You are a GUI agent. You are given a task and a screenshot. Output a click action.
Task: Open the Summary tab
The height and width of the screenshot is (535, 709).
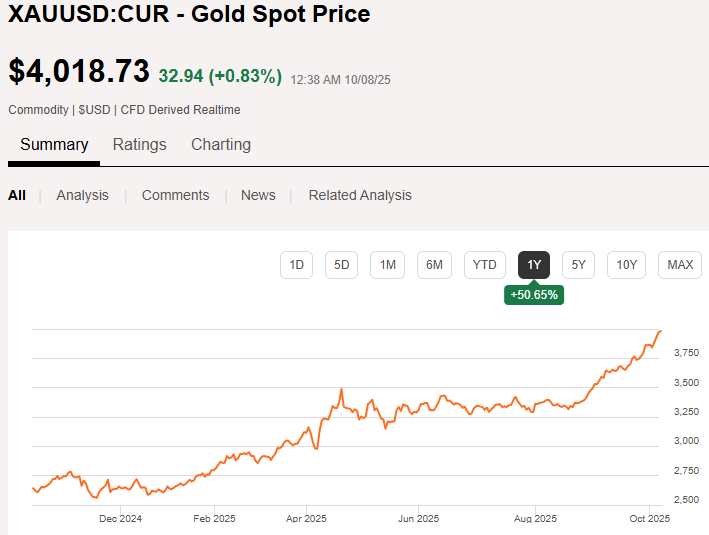54,145
